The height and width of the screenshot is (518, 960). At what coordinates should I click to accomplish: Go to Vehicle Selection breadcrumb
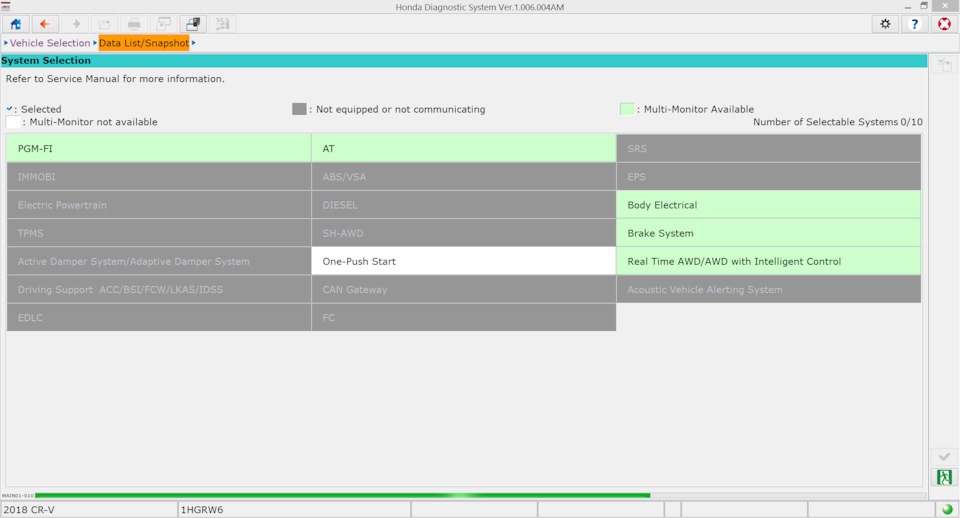pyautogui.click(x=50, y=43)
